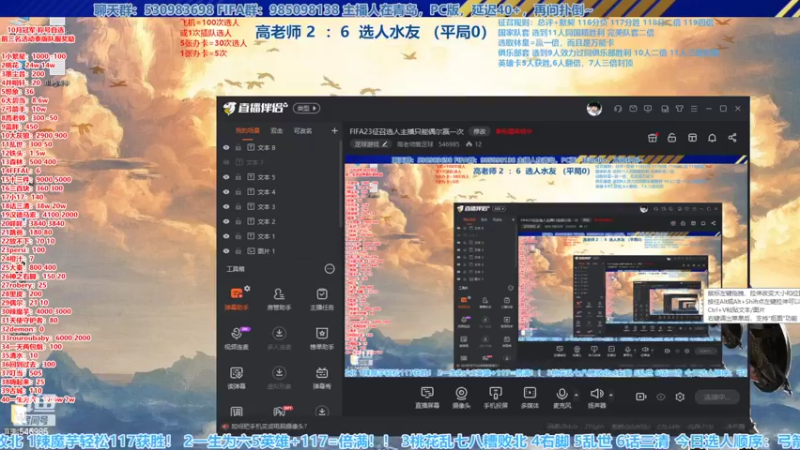This screenshot has width=800, height=450.
Task: Mute the microphone
Action: pyautogui.click(x=562, y=397)
